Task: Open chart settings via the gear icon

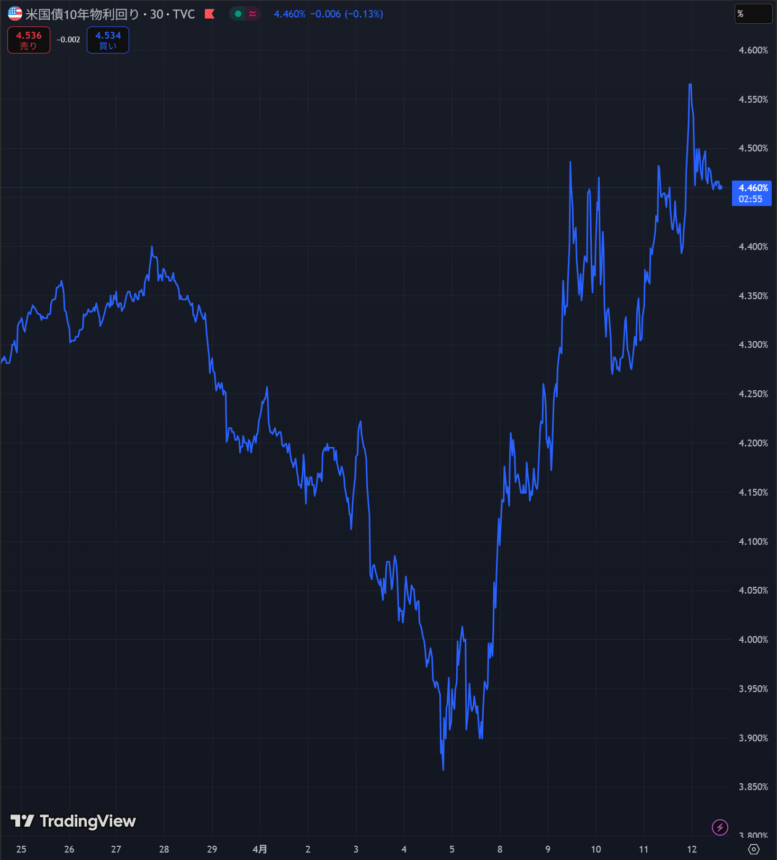Action: click(x=754, y=849)
